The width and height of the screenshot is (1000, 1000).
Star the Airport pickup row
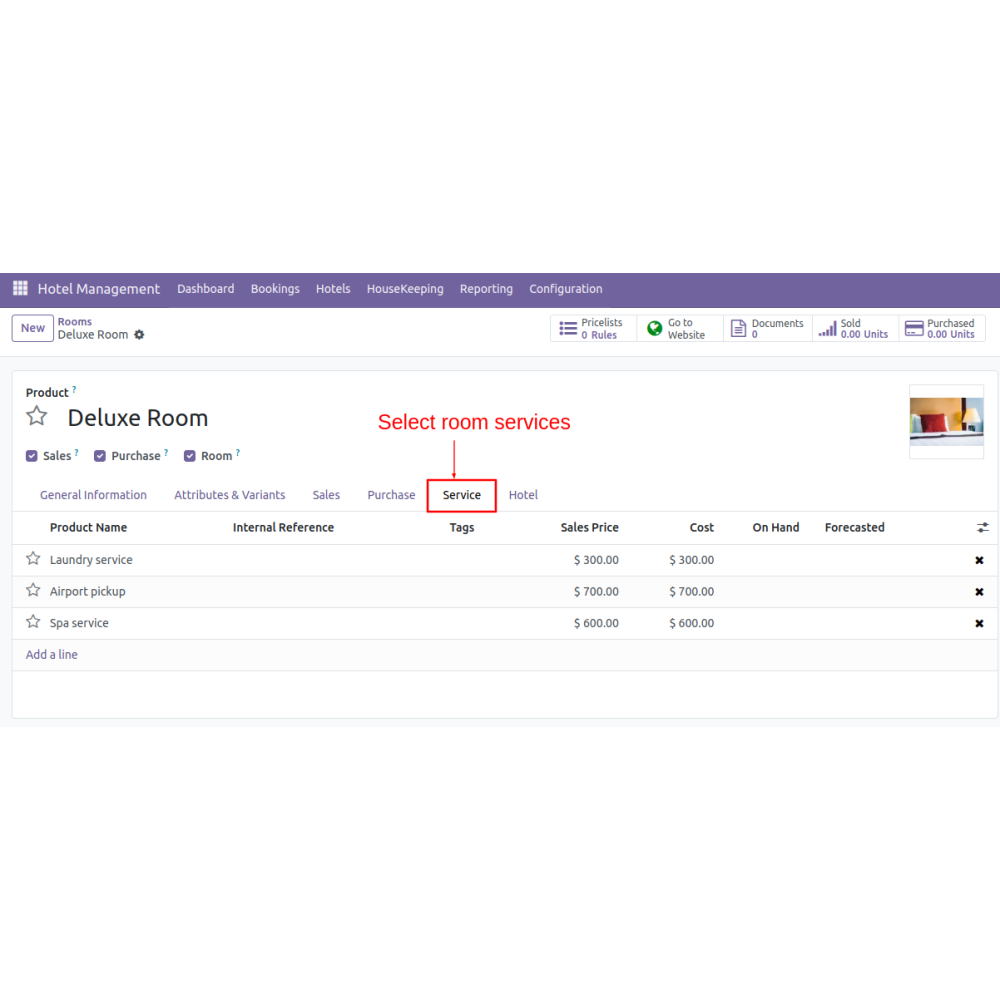tap(33, 591)
